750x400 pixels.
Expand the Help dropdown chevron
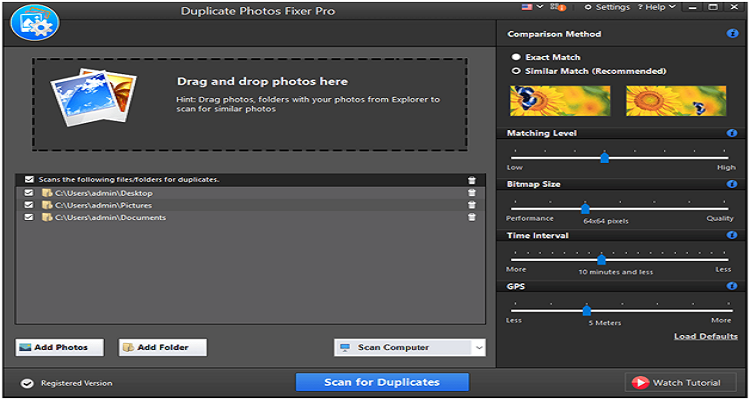click(673, 7)
